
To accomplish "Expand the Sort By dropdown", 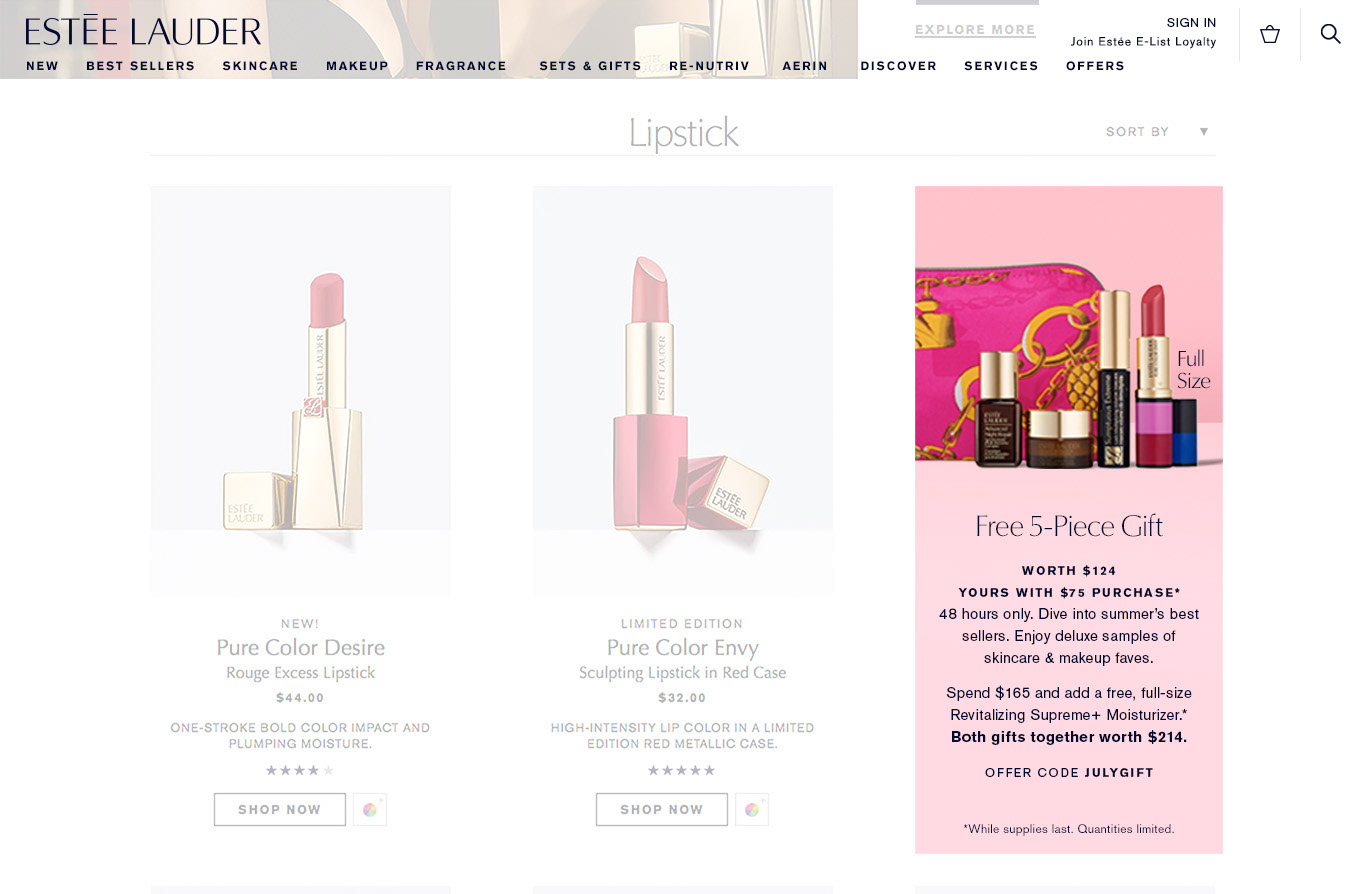I will pos(1158,132).
